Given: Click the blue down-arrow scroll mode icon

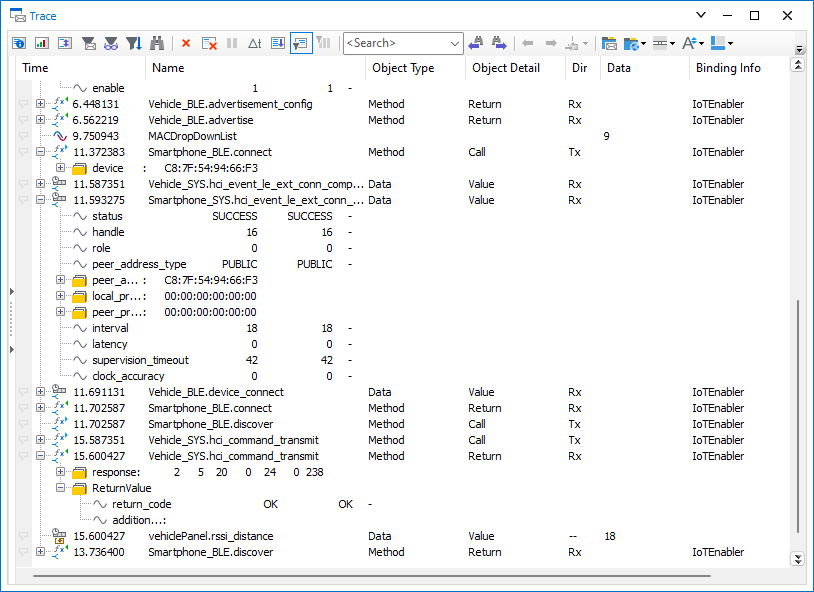Looking at the screenshot, I should [278, 43].
